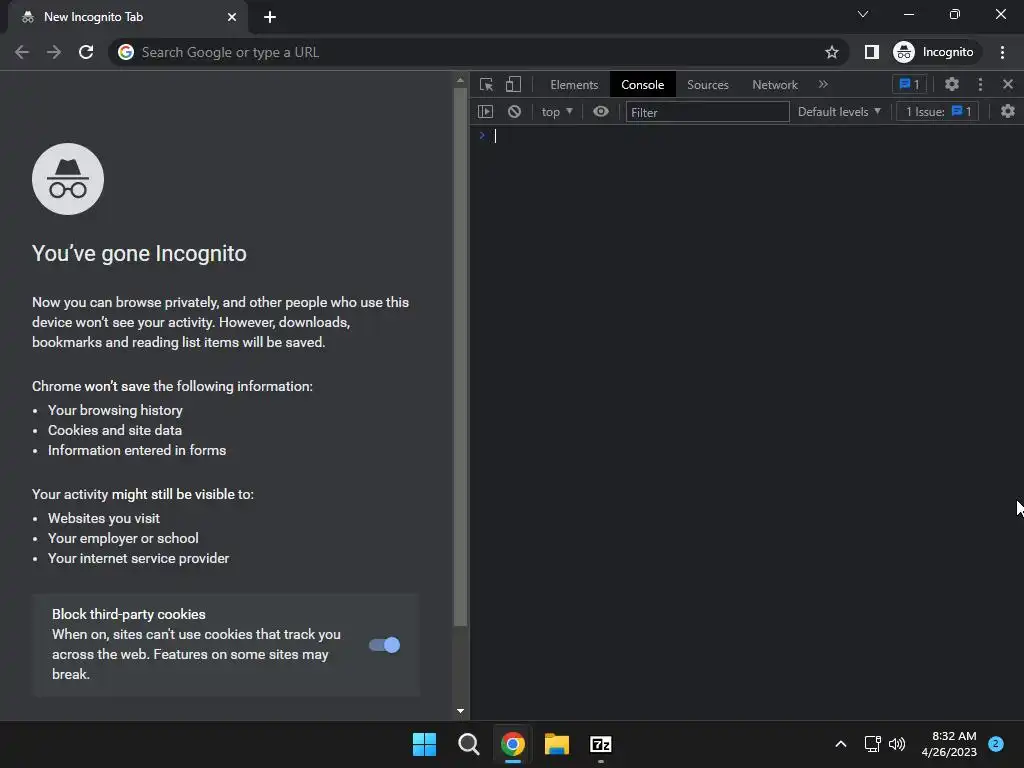Expand the Default levels dropdown
The height and width of the screenshot is (768, 1024).
pos(839,112)
